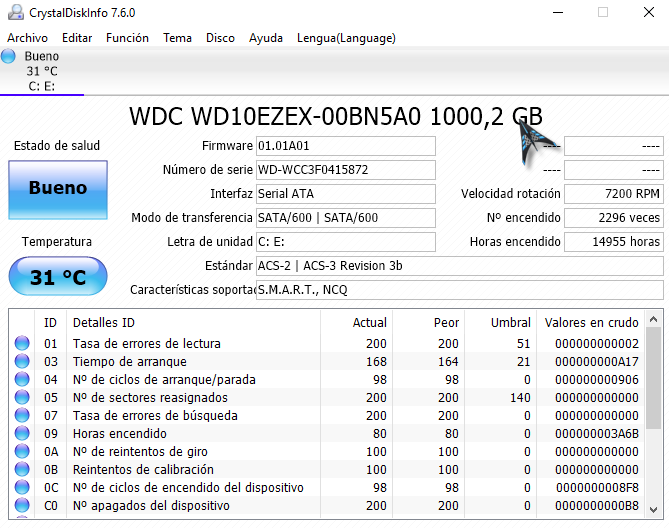Click the Actual column header
Screen dimensions: 669x528
click(x=356, y=322)
